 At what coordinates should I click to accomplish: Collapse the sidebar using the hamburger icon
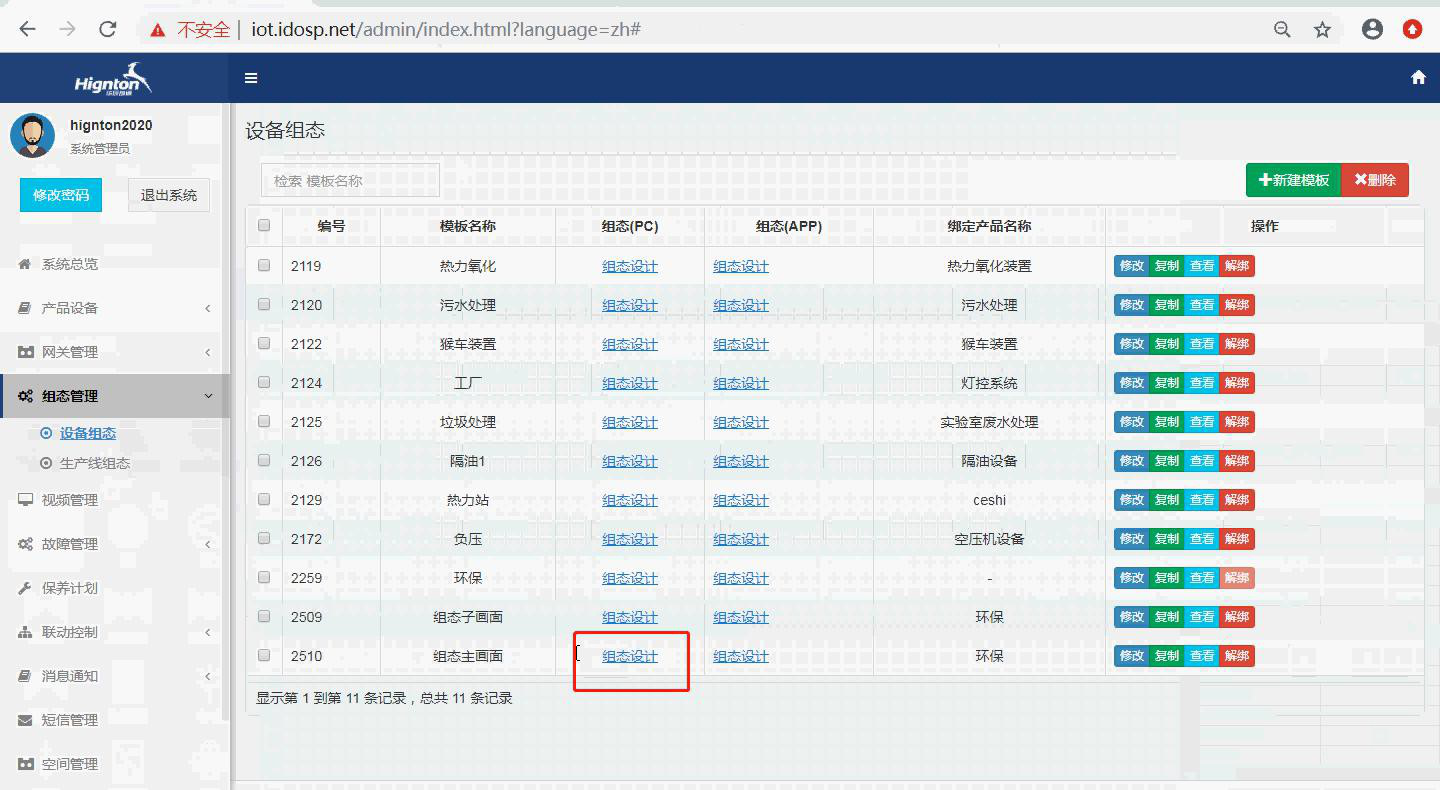click(251, 77)
